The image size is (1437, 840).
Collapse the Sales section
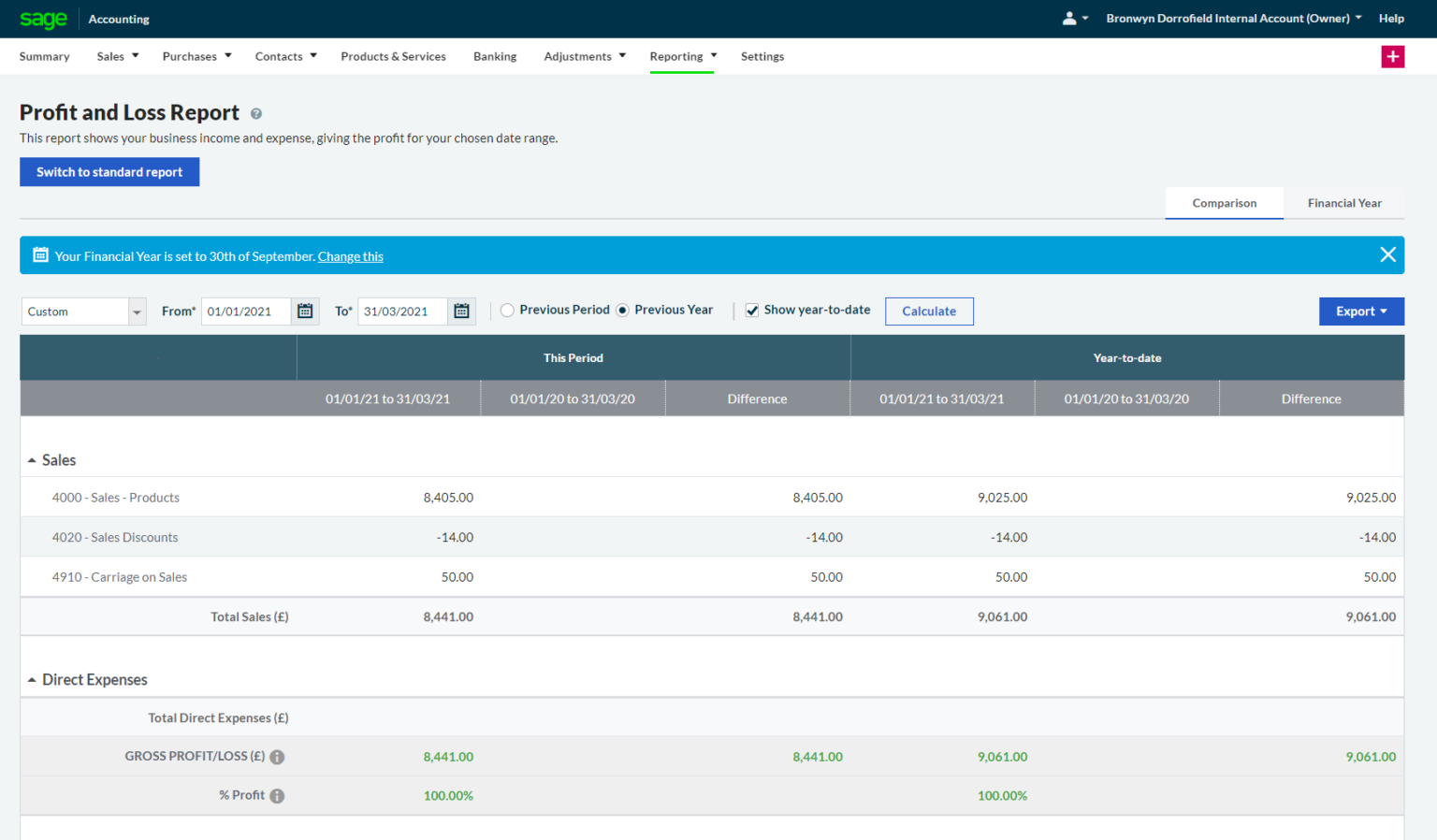click(33, 460)
